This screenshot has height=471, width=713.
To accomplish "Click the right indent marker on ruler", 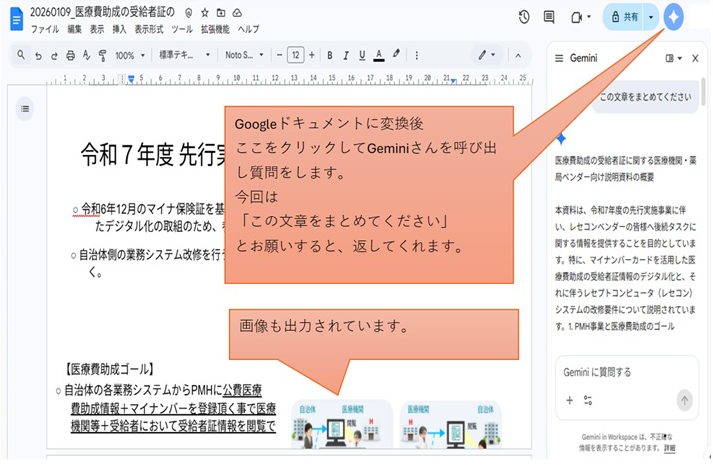I will pos(453,81).
